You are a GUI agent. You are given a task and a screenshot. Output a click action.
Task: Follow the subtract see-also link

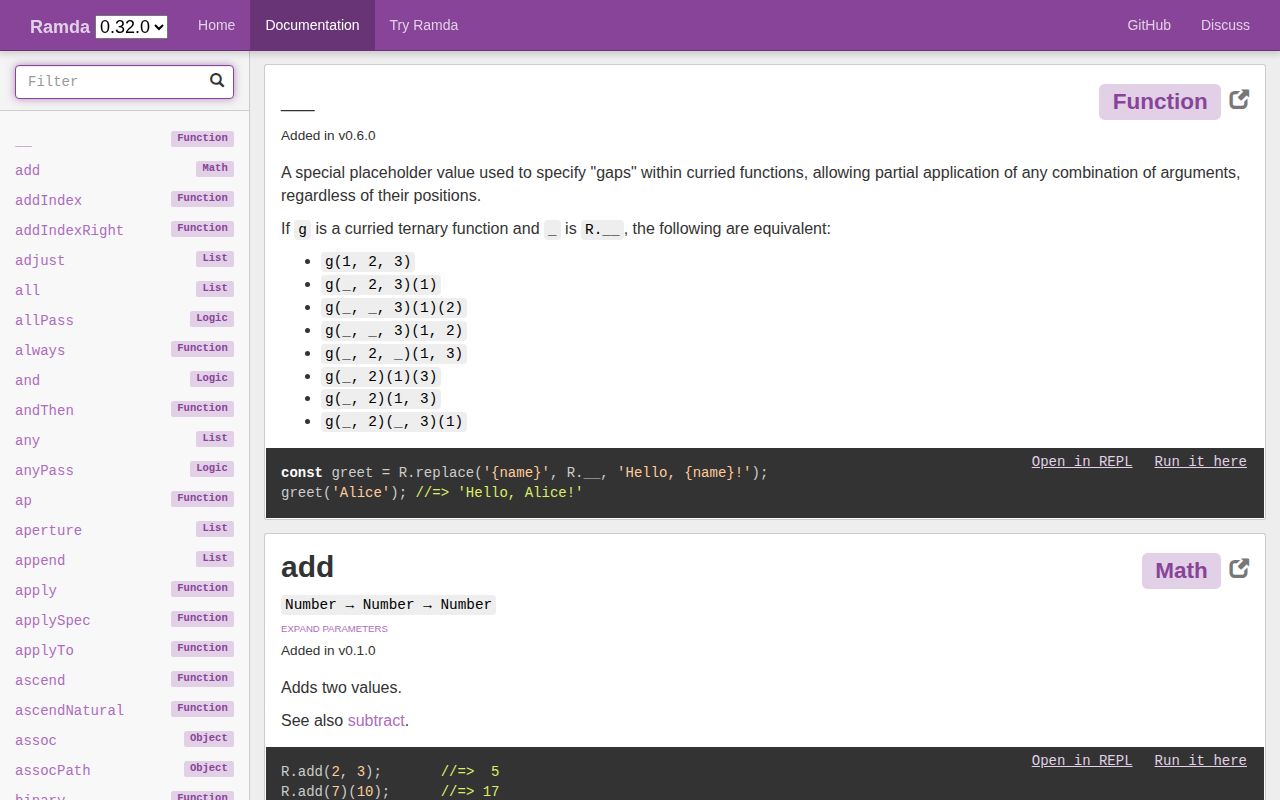coord(376,720)
